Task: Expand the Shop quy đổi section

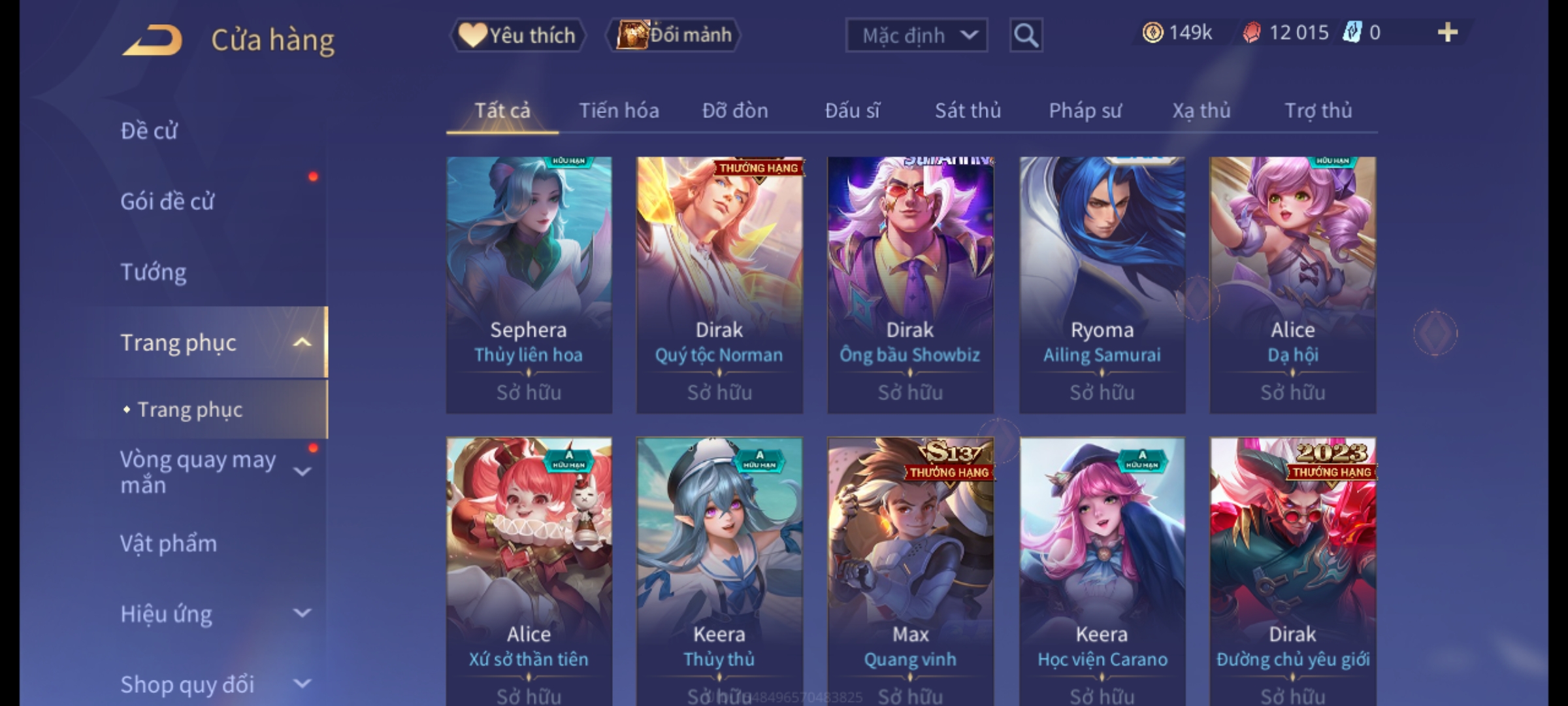Action: tap(302, 684)
